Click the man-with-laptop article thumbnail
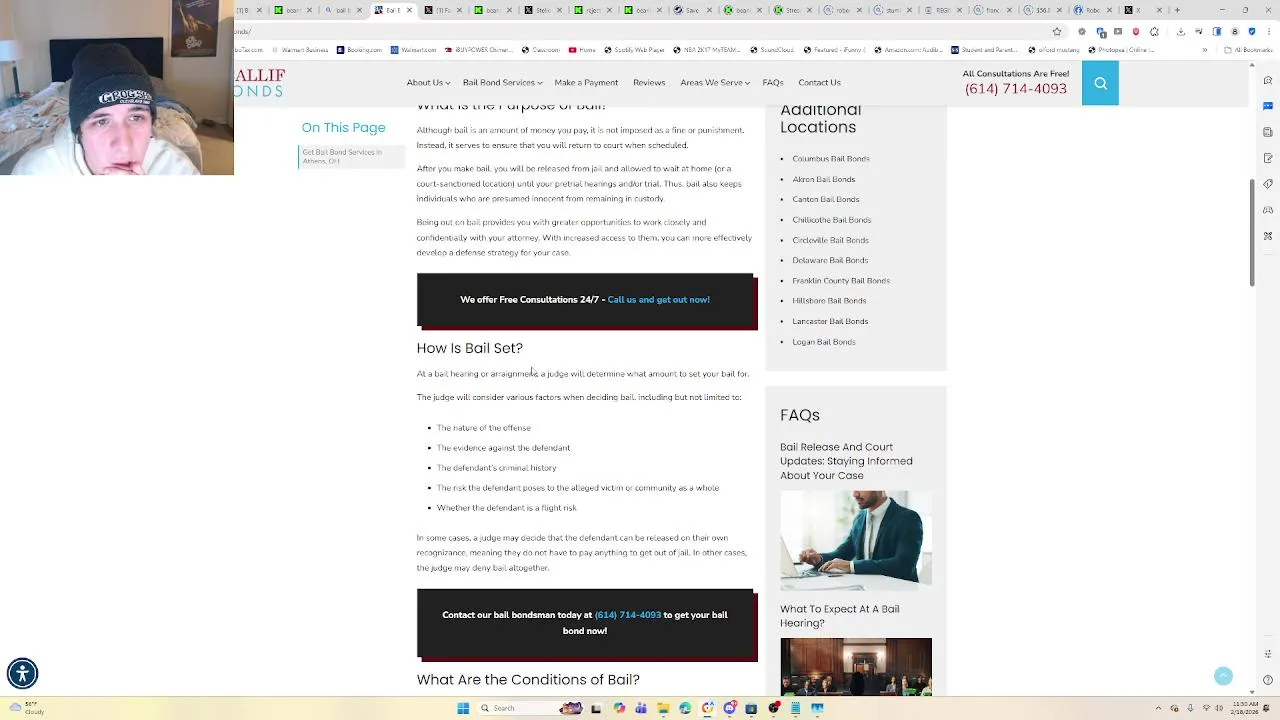This screenshot has height=720, width=1280. coord(856,541)
